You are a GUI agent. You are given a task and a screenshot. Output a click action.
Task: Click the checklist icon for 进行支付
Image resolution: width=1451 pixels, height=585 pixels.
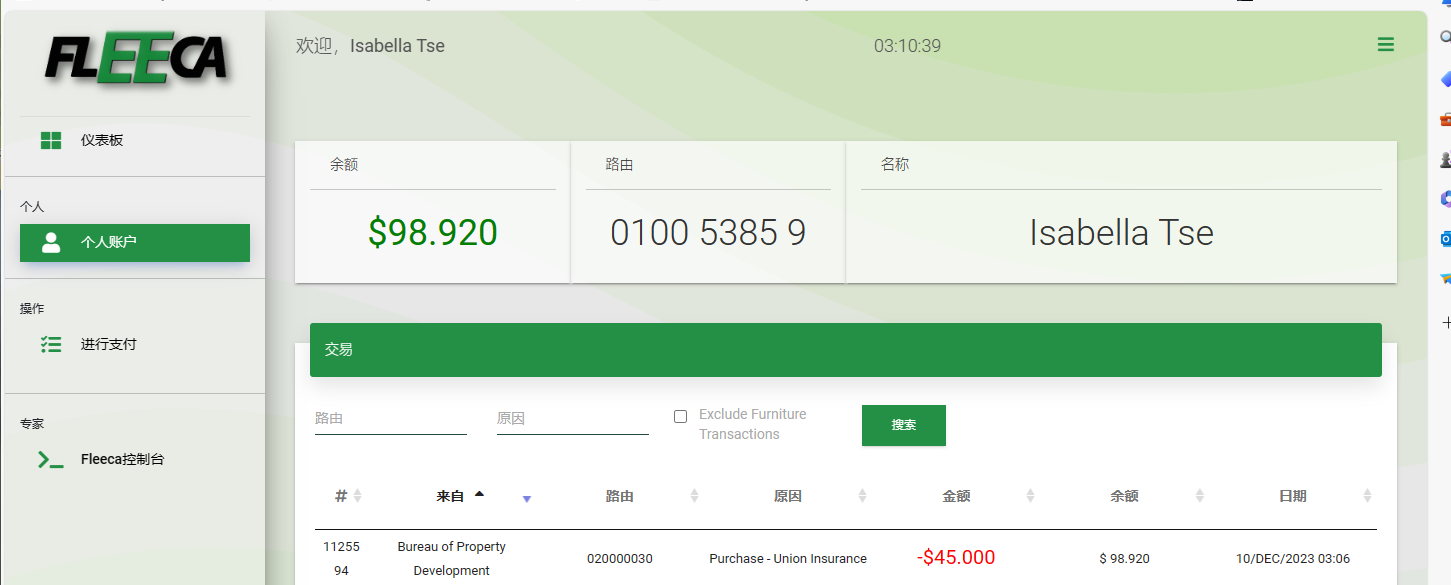click(51, 344)
